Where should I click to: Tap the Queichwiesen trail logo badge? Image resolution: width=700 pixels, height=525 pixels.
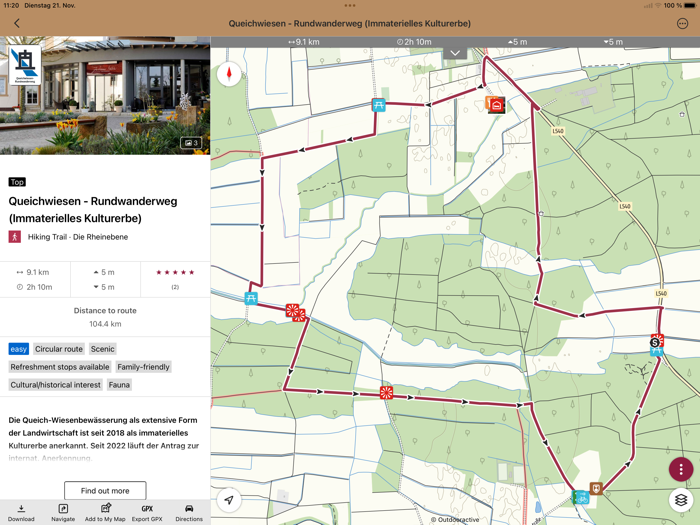coord(25,65)
